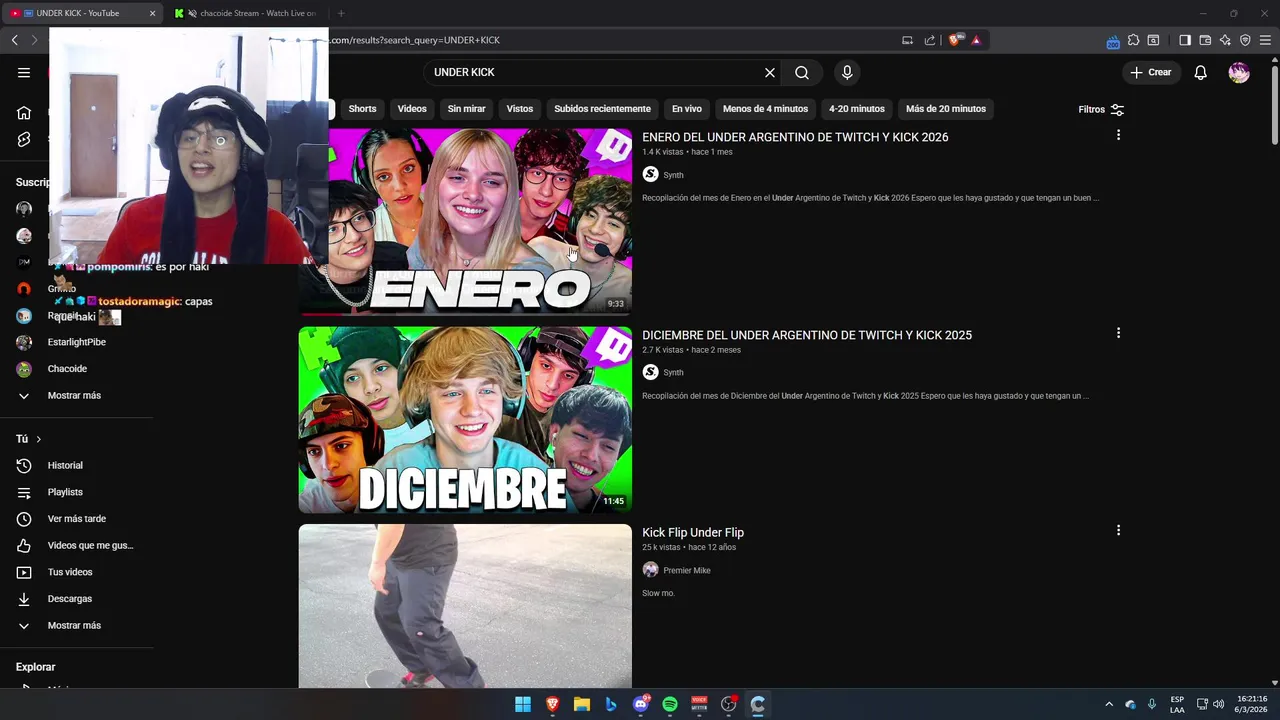The width and height of the screenshot is (1280, 720).
Task: Click the share page icon in address bar
Action: click(930, 40)
